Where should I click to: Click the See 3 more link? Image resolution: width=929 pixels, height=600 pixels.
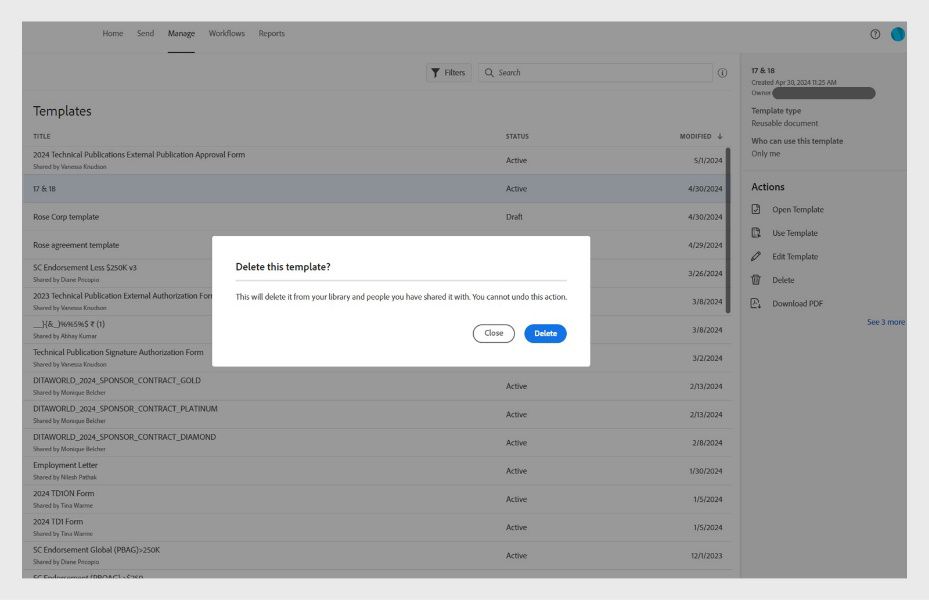886,321
